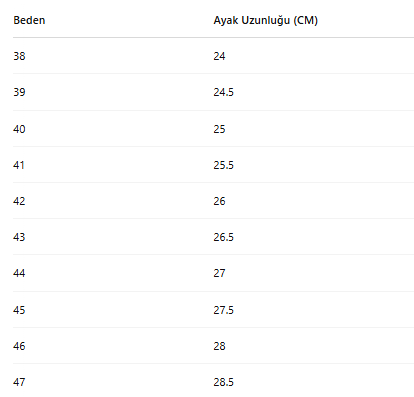Select size 42 in Beden column
This screenshot has height=397, width=414.
pos(19,201)
